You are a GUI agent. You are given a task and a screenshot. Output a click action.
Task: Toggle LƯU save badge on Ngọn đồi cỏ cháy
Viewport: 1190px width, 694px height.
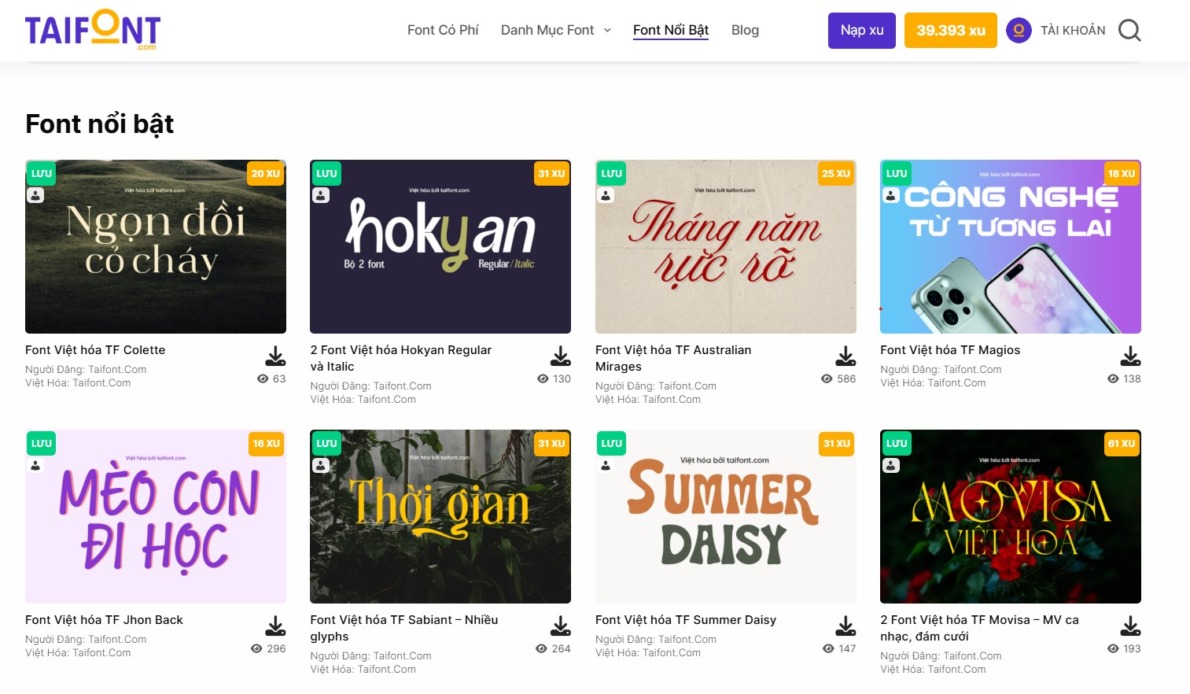[x=41, y=174]
